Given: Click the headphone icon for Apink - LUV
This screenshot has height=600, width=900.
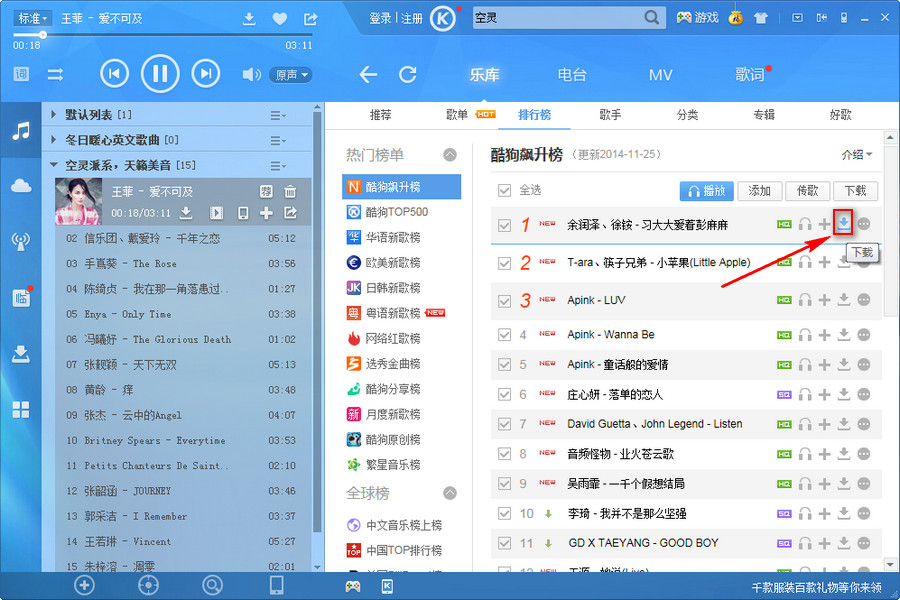Looking at the screenshot, I should (804, 300).
